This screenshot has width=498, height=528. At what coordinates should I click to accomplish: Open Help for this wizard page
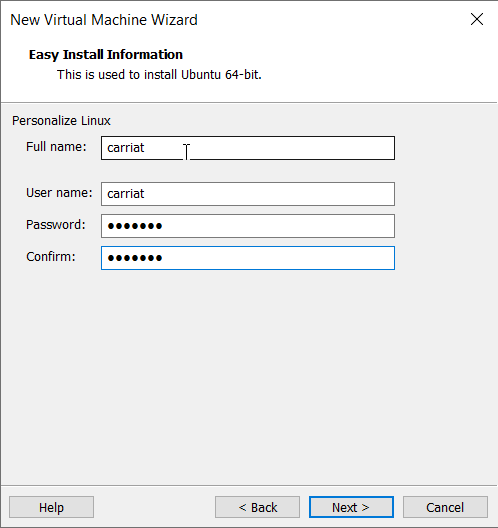[x=51, y=507]
